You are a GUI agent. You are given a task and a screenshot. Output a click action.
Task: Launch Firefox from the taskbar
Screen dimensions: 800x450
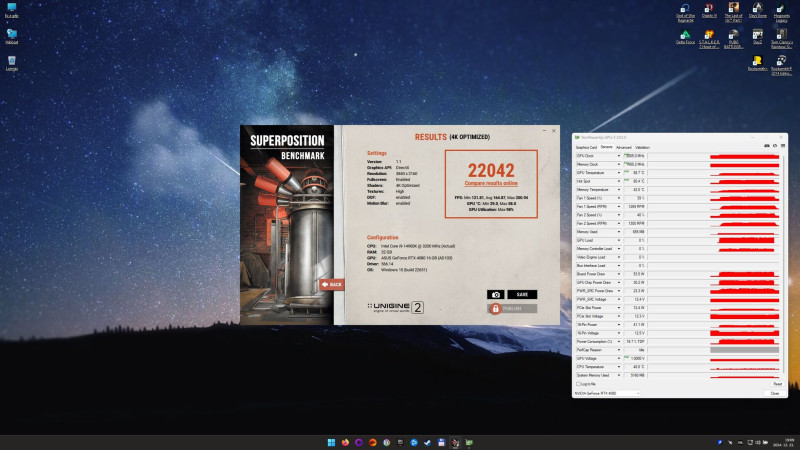pos(345,442)
